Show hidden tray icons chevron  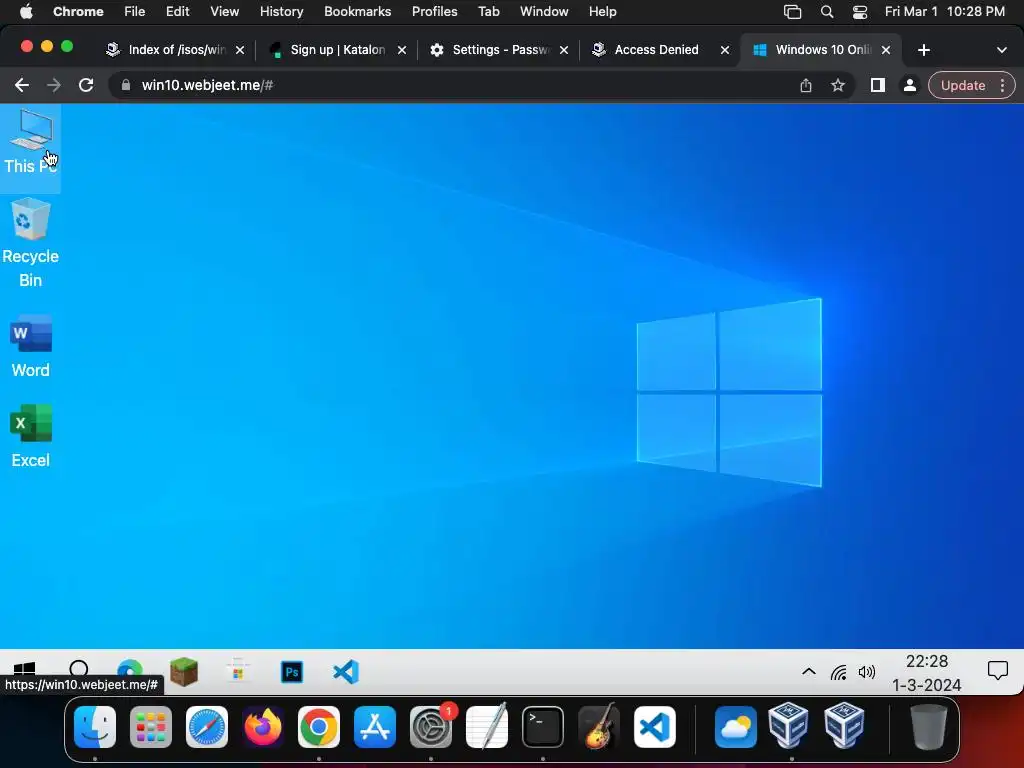click(808, 671)
